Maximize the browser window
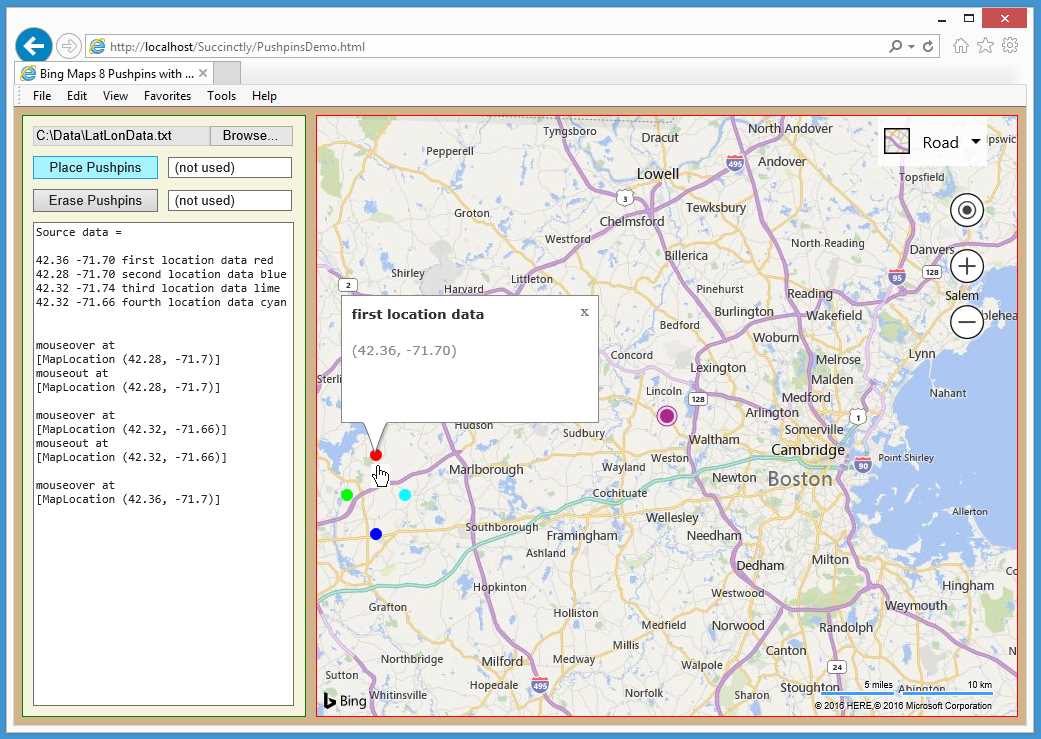Screen dimensions: 1041x739 (969, 19)
